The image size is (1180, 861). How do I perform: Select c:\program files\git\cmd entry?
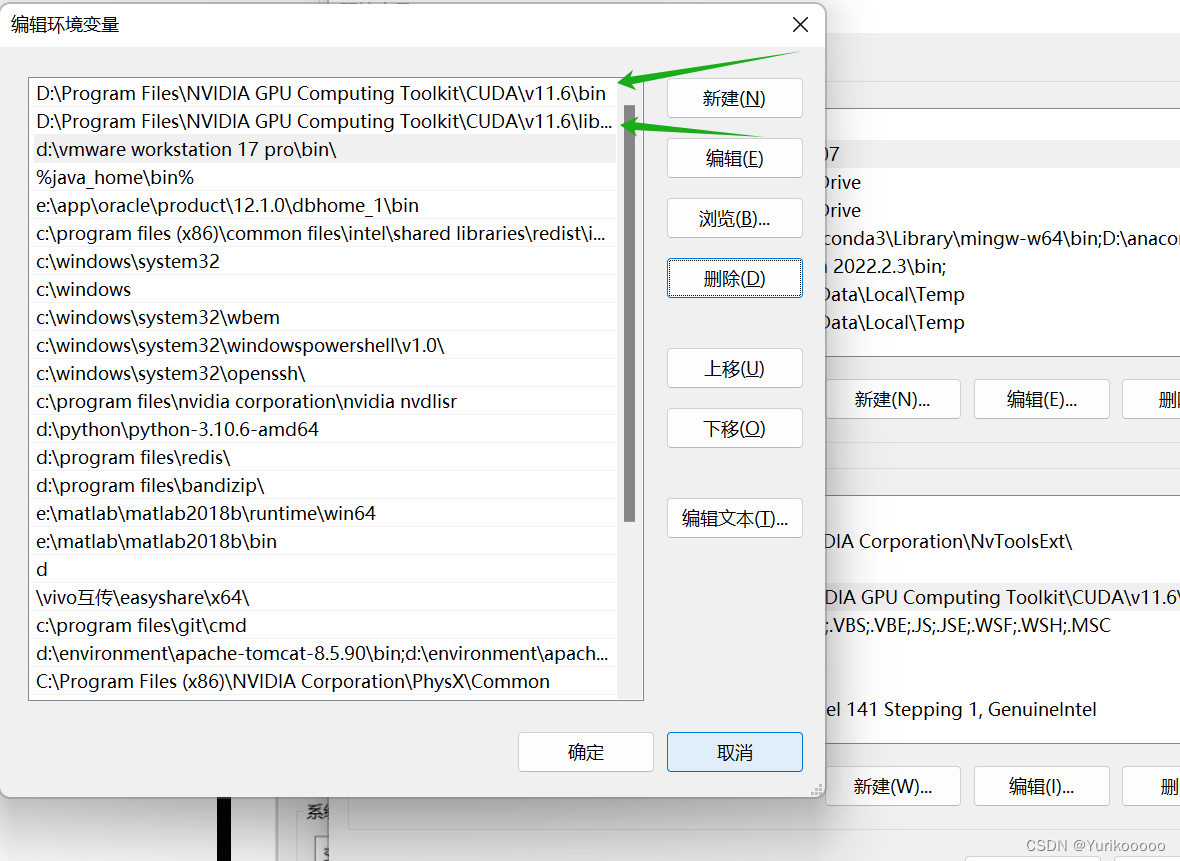point(325,625)
